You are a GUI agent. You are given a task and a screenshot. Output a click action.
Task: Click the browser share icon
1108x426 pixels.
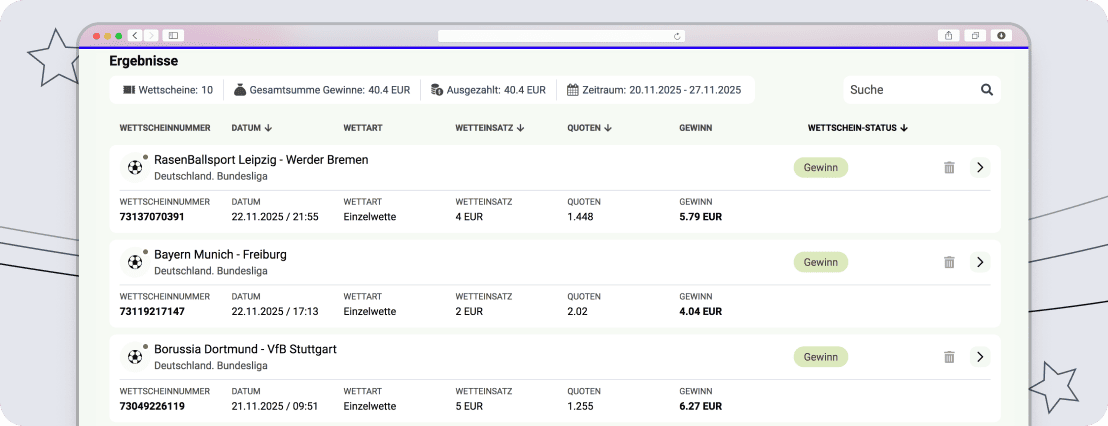[948, 35]
